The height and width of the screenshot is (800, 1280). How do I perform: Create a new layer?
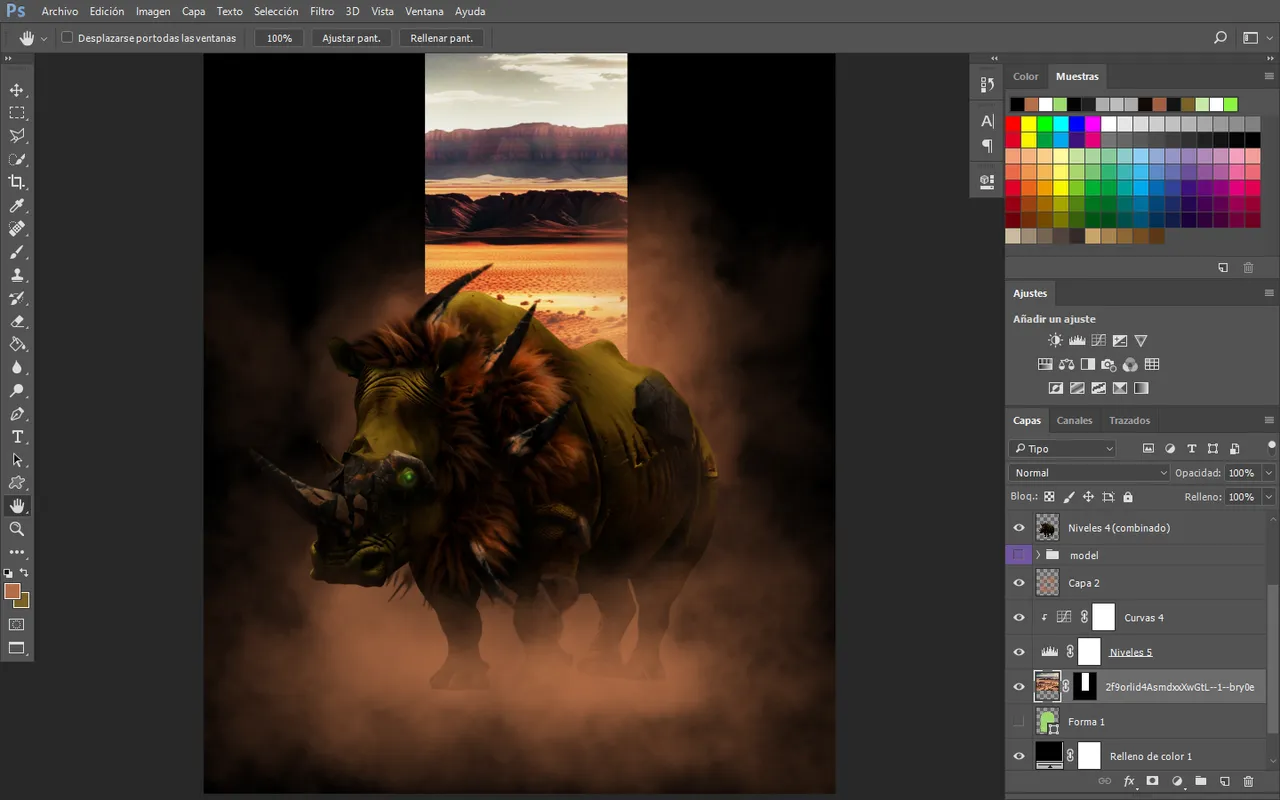(1224, 781)
